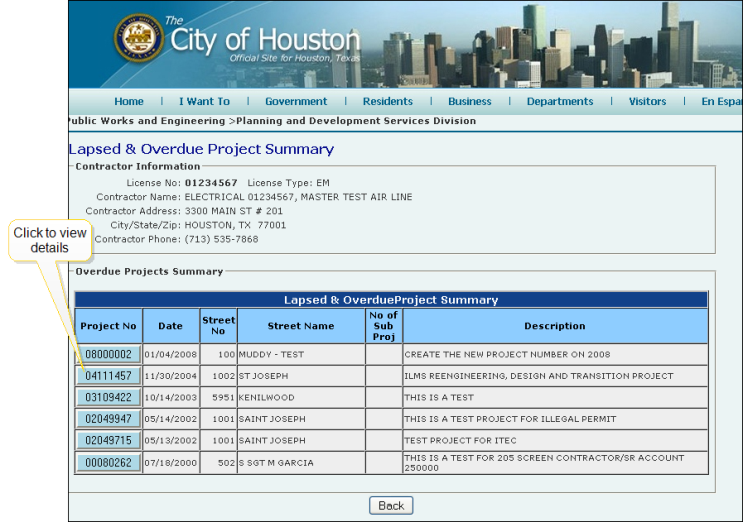Open the Home menu item

tap(129, 101)
